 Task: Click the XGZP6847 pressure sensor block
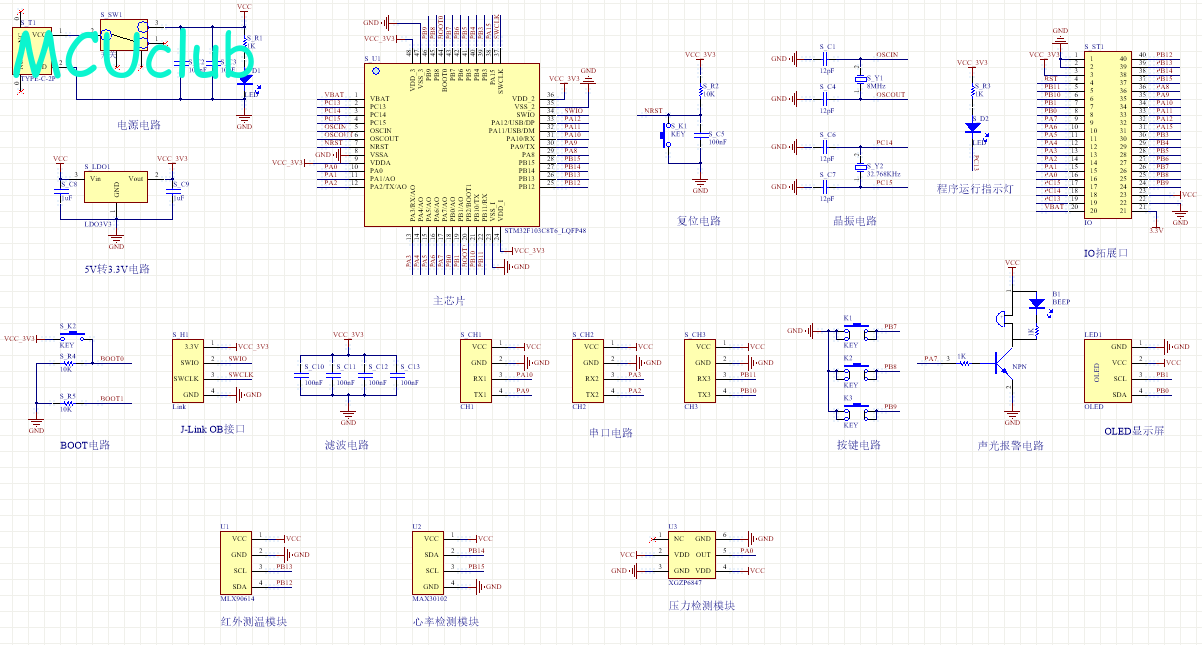tap(690, 554)
